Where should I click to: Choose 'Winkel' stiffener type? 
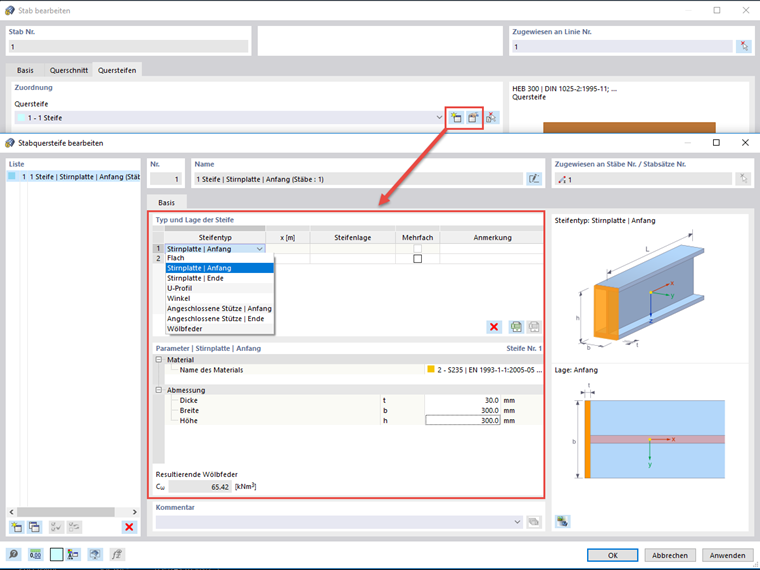pyautogui.click(x=220, y=299)
